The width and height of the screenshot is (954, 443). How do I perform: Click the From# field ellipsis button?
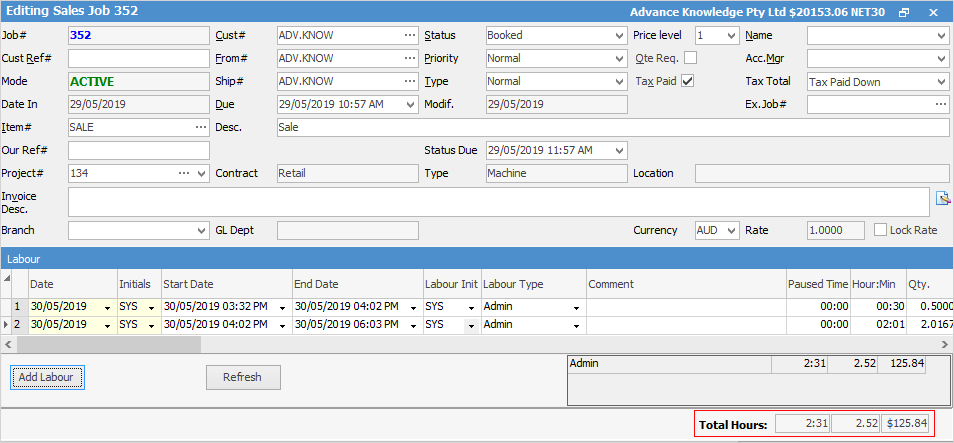(409, 58)
